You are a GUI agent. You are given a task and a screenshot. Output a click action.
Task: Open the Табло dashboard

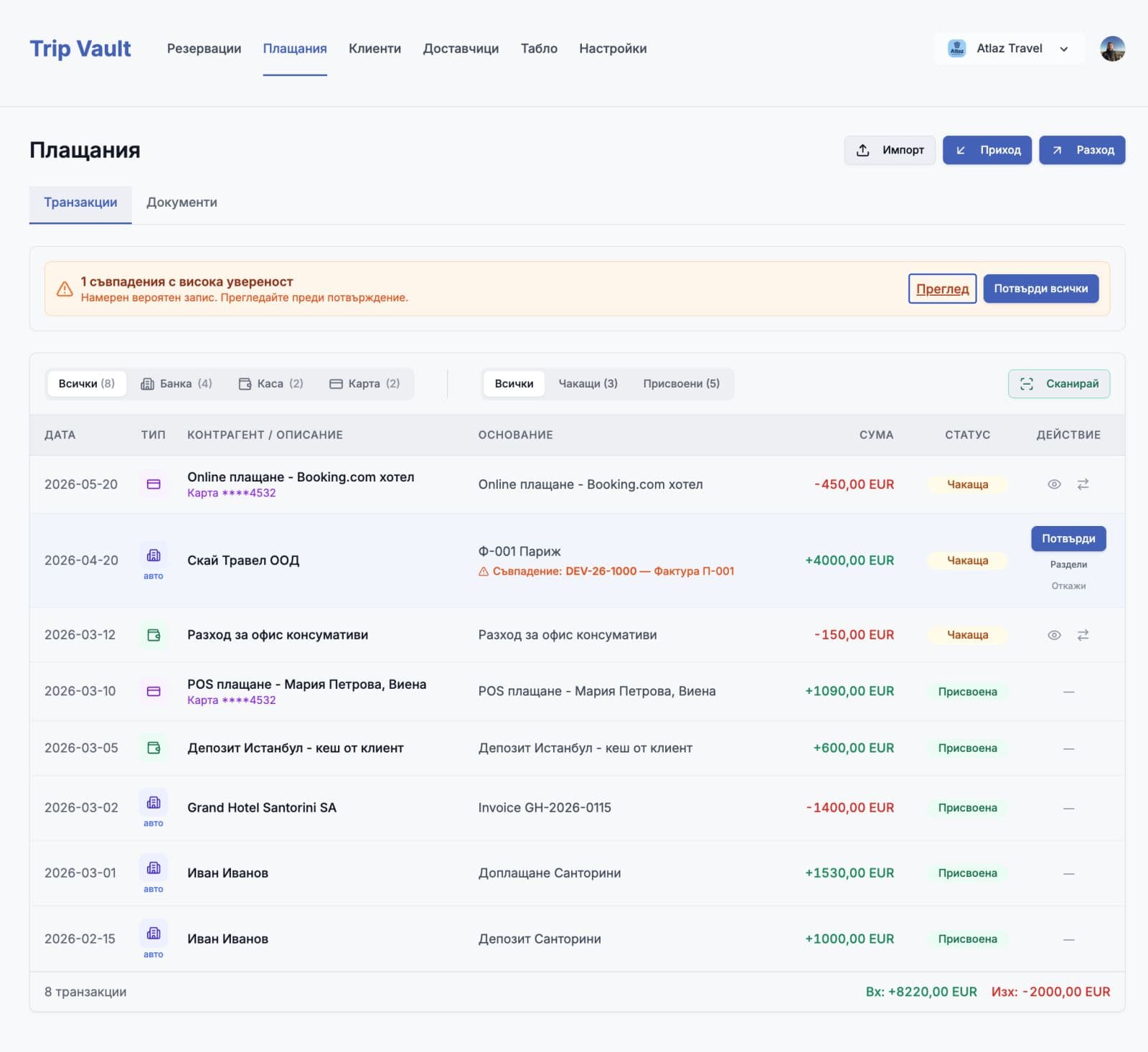[539, 48]
